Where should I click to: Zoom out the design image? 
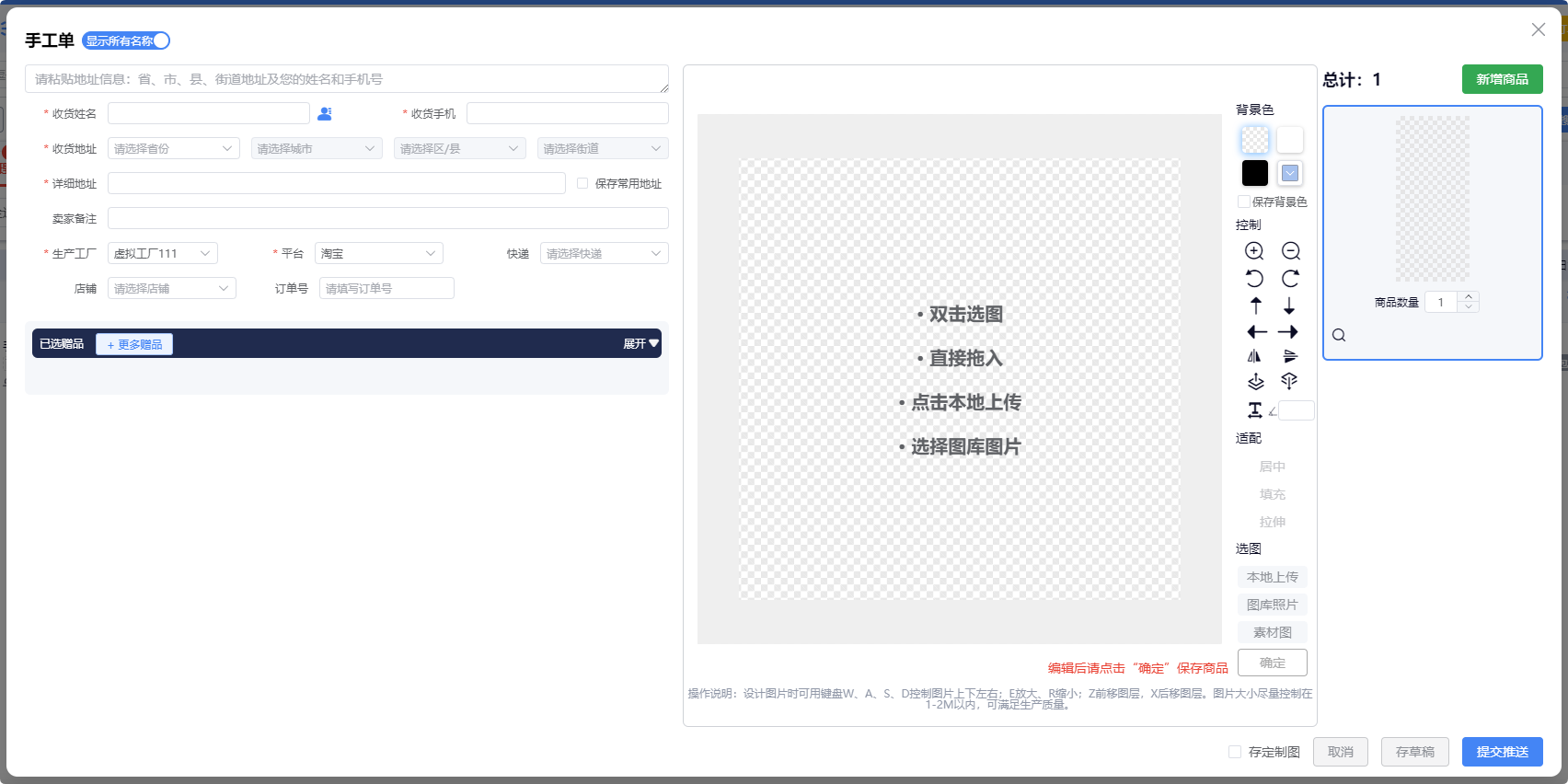coord(1291,251)
